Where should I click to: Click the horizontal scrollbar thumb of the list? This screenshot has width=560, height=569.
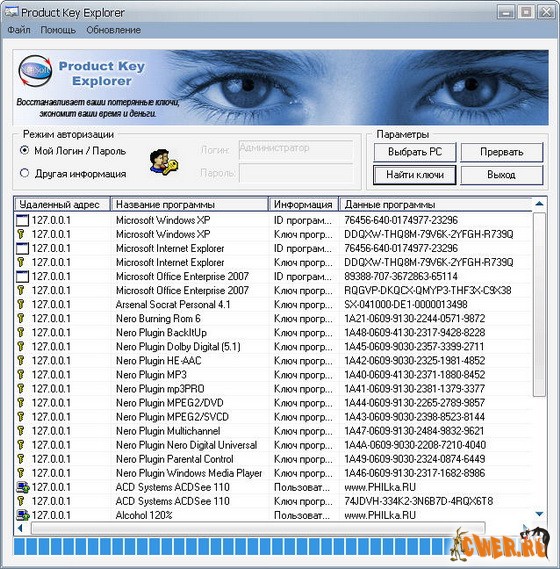click(x=258, y=528)
